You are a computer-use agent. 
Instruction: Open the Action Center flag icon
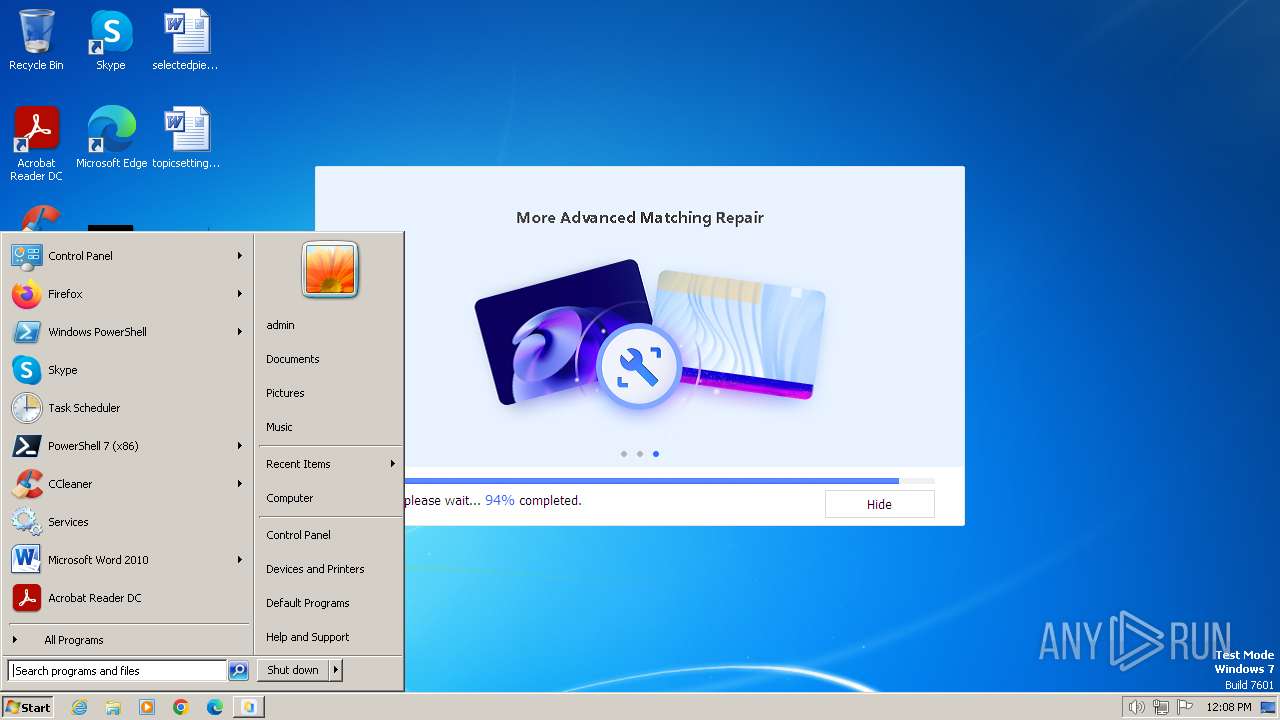1184,707
